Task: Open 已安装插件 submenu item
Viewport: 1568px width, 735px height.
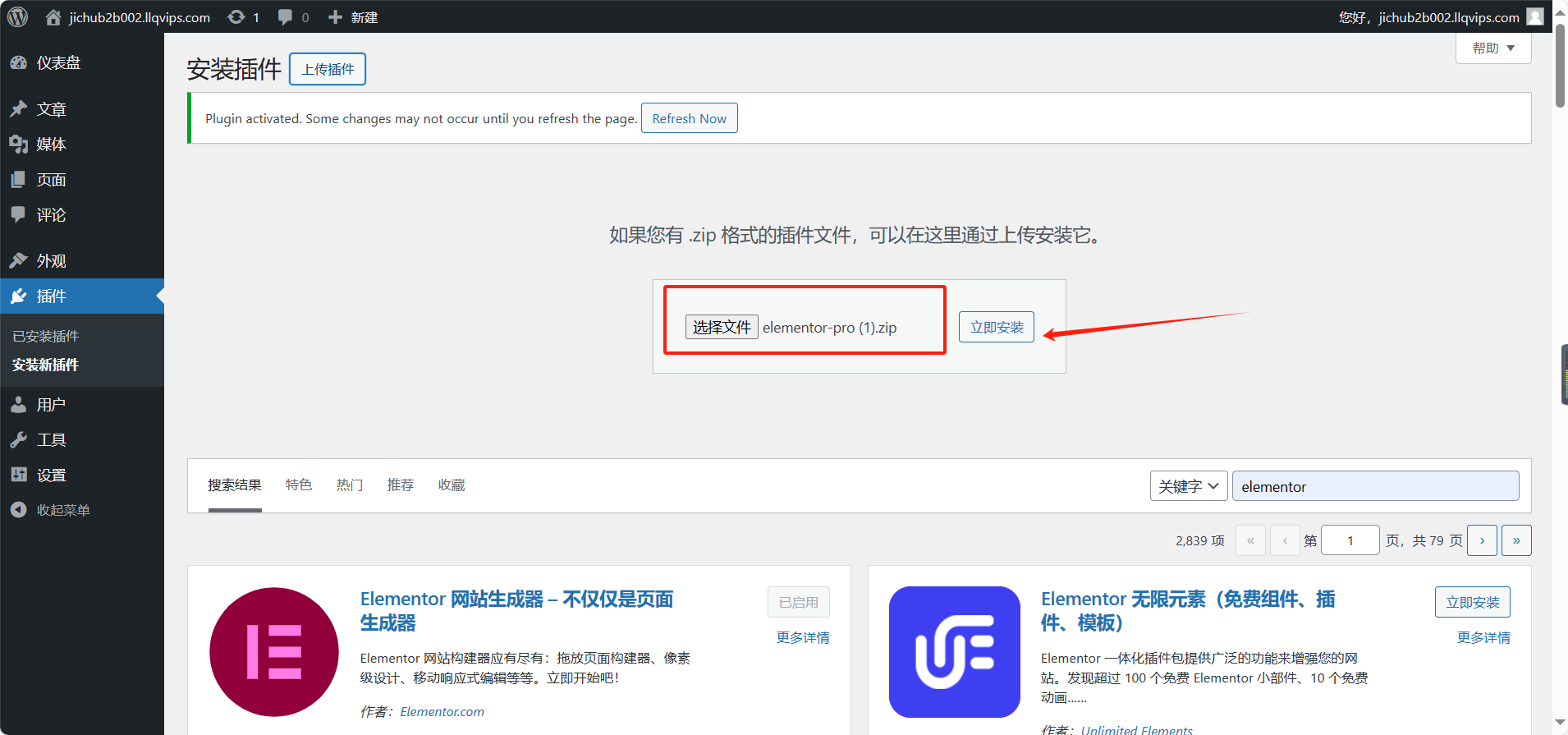Action: click(x=46, y=336)
